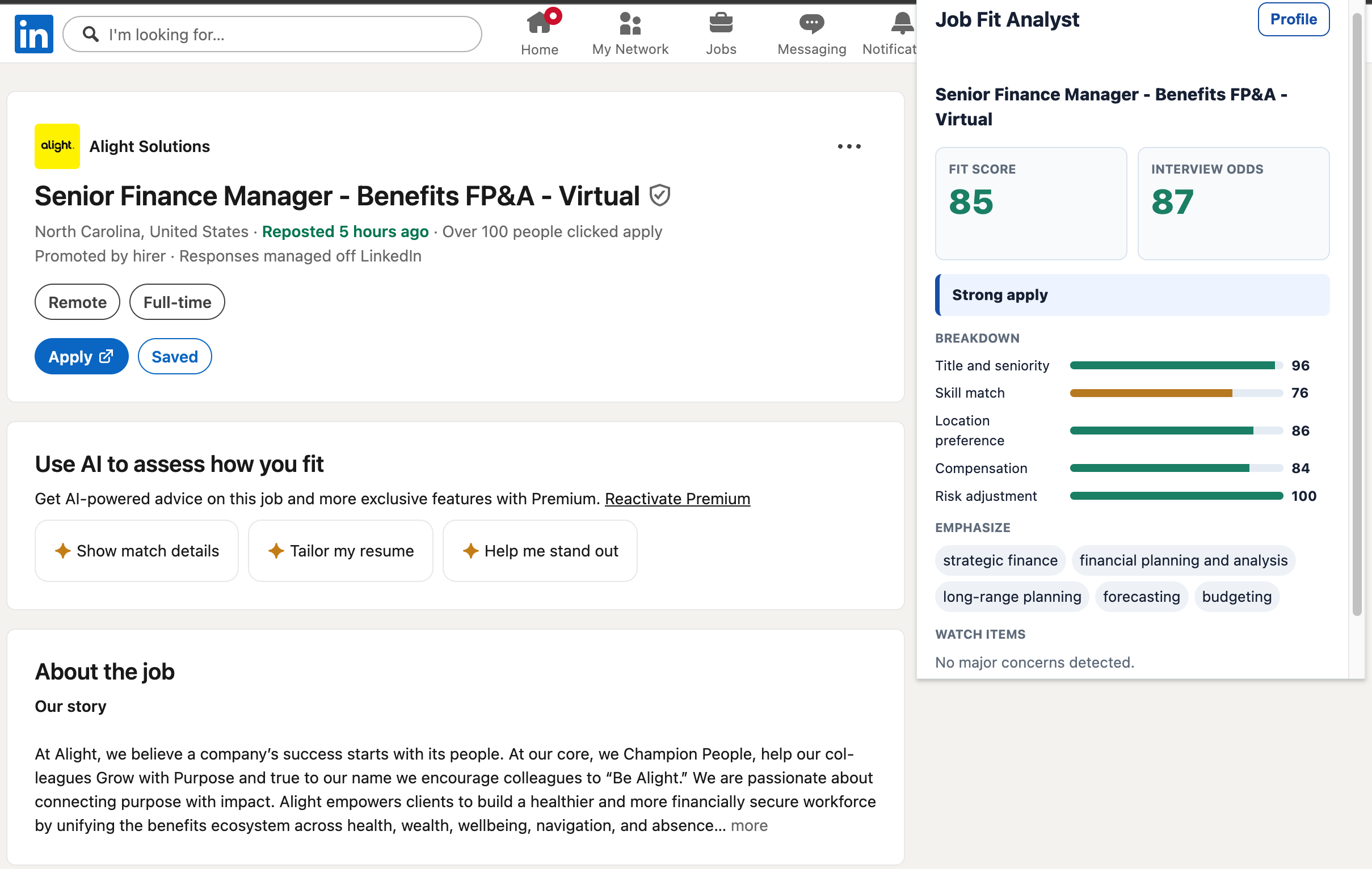
Task: Click the 'Our story' subheading
Action: [x=71, y=706]
